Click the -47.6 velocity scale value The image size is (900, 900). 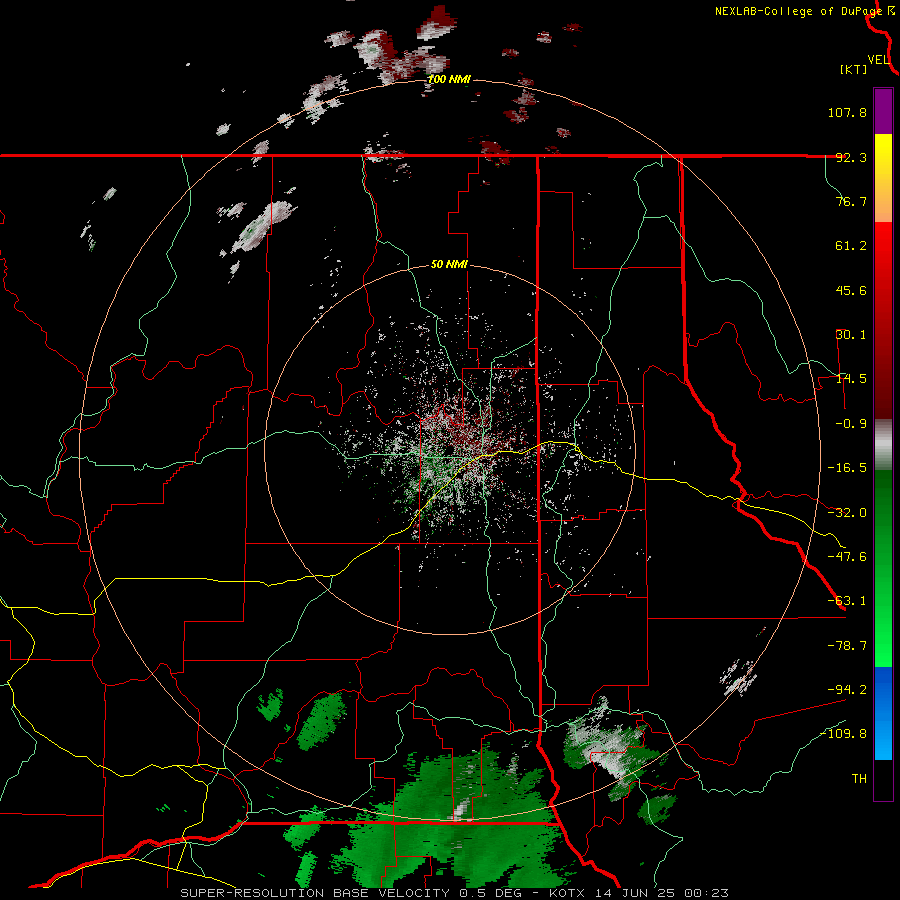pos(847,557)
